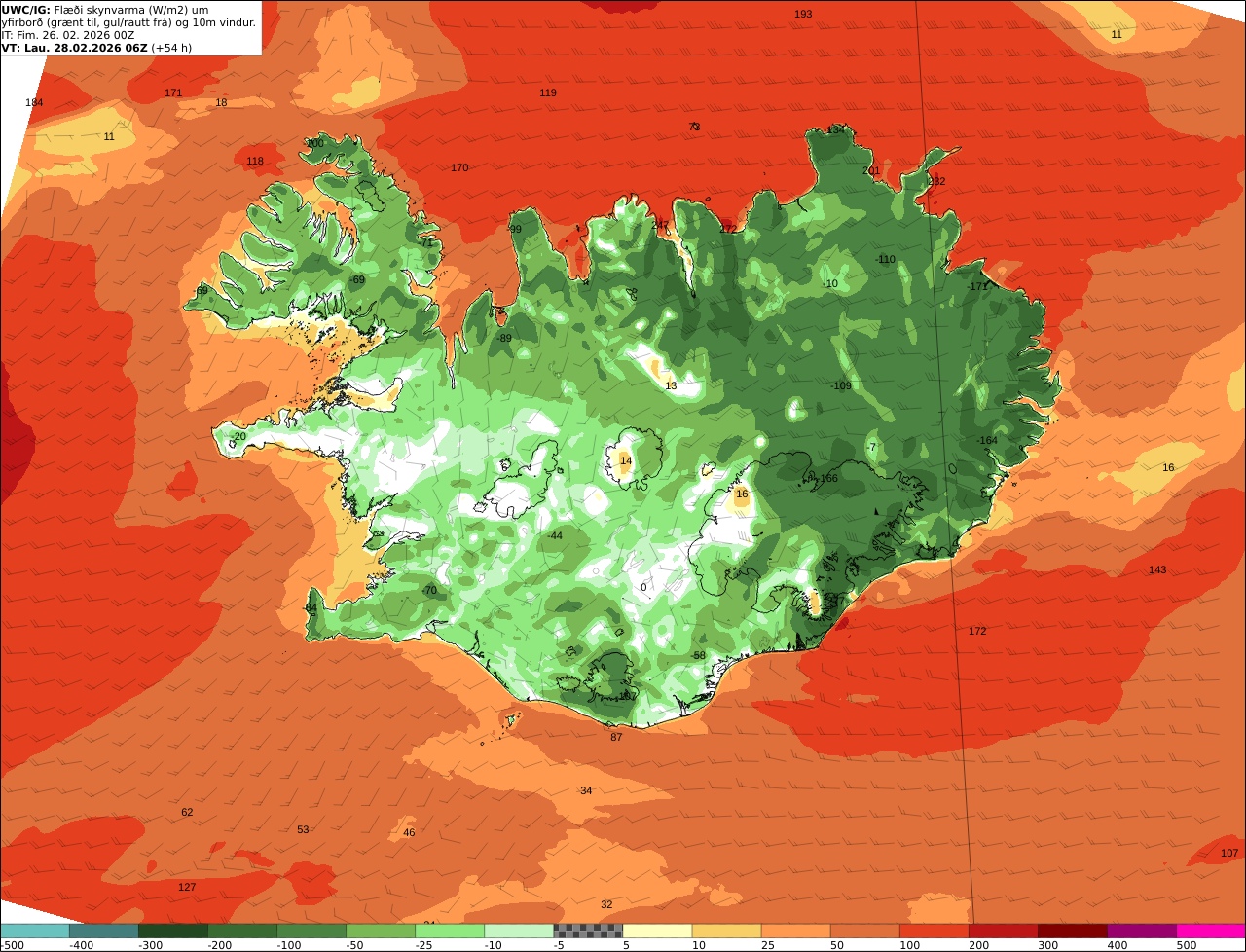The image size is (1246, 952).
Task: Click the map value 18
Action: (221, 102)
